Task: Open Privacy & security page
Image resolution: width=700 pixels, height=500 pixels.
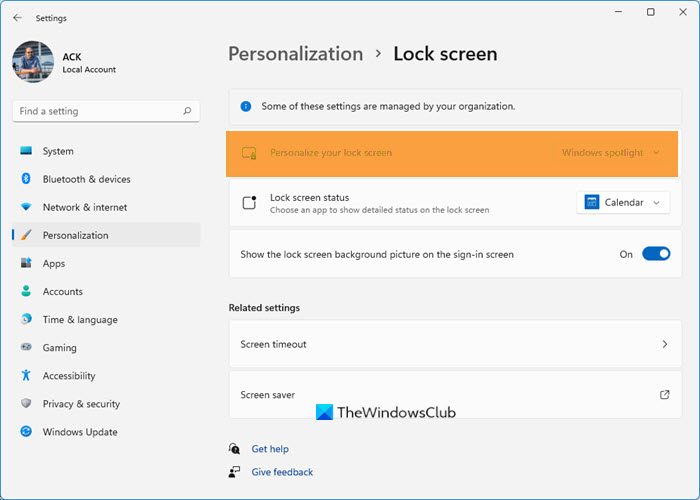Action: coord(80,404)
